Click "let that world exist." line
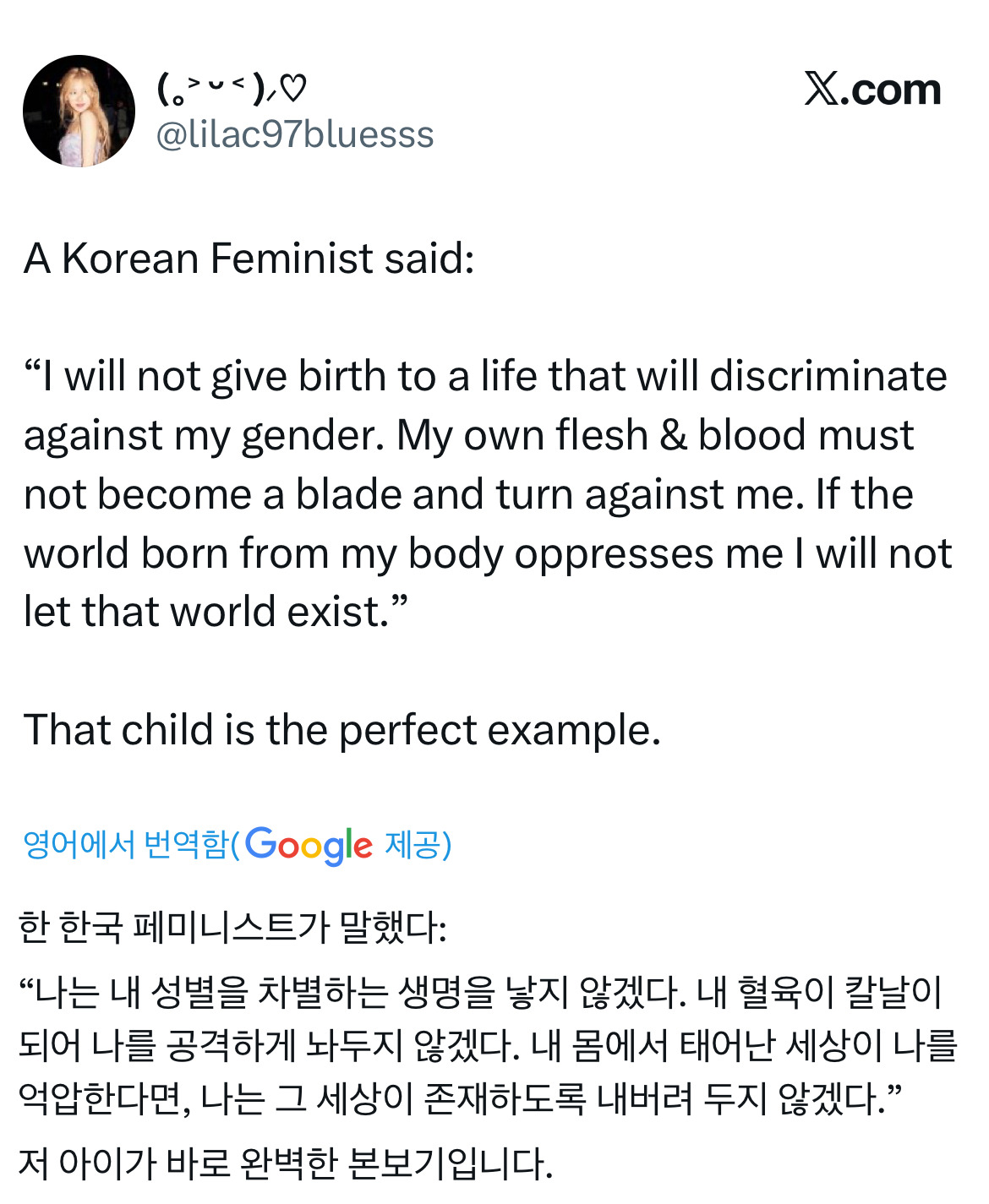Screen dimensions: 989x1204 [216, 612]
